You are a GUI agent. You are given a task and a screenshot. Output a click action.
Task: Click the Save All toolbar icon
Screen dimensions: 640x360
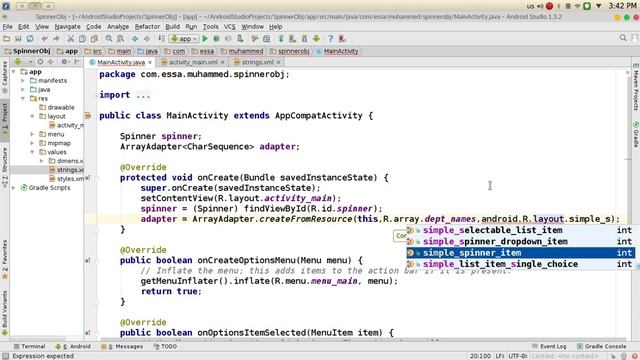pyautogui.click(x=18, y=39)
